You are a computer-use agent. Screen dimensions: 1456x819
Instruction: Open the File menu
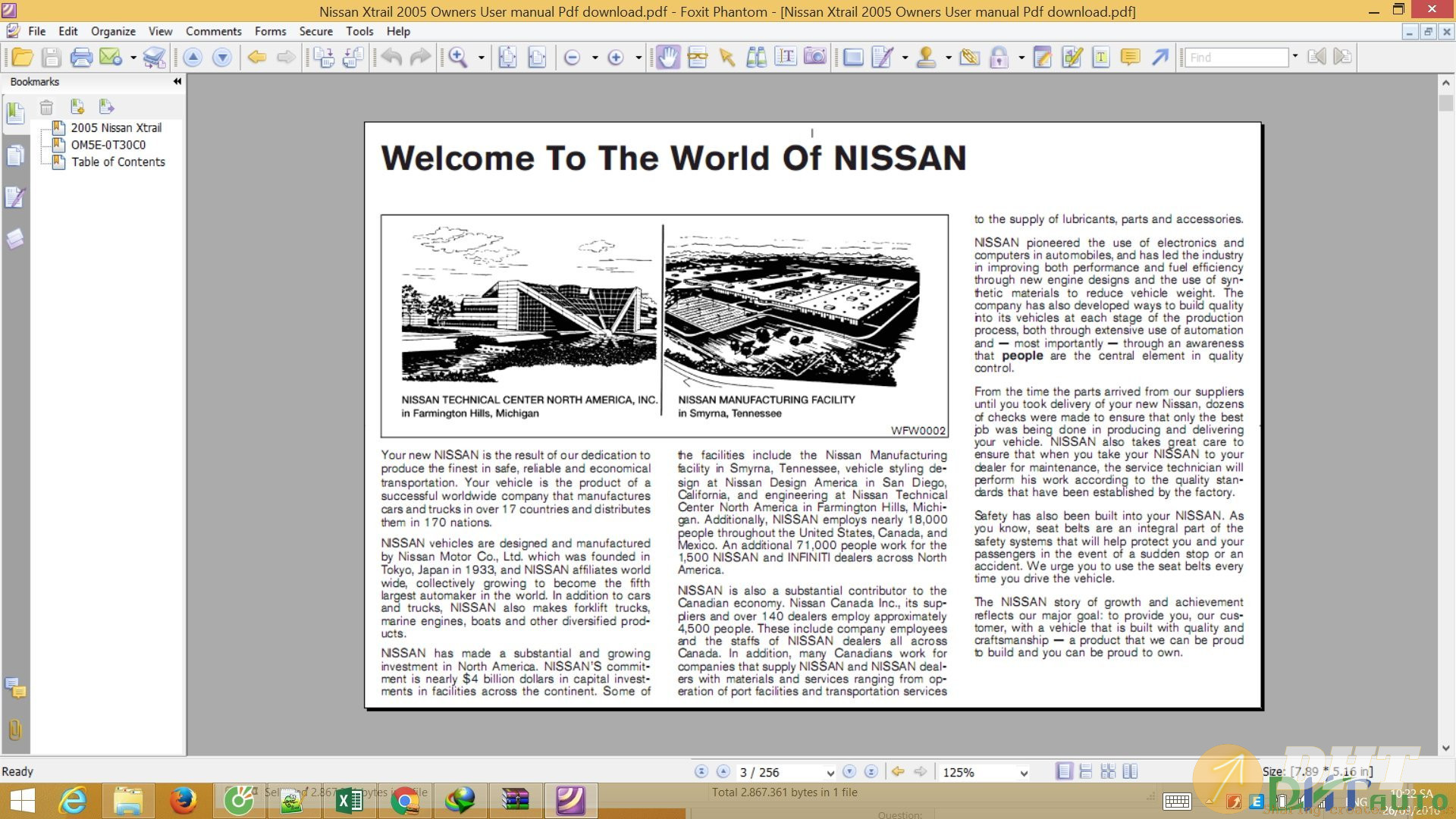[36, 31]
